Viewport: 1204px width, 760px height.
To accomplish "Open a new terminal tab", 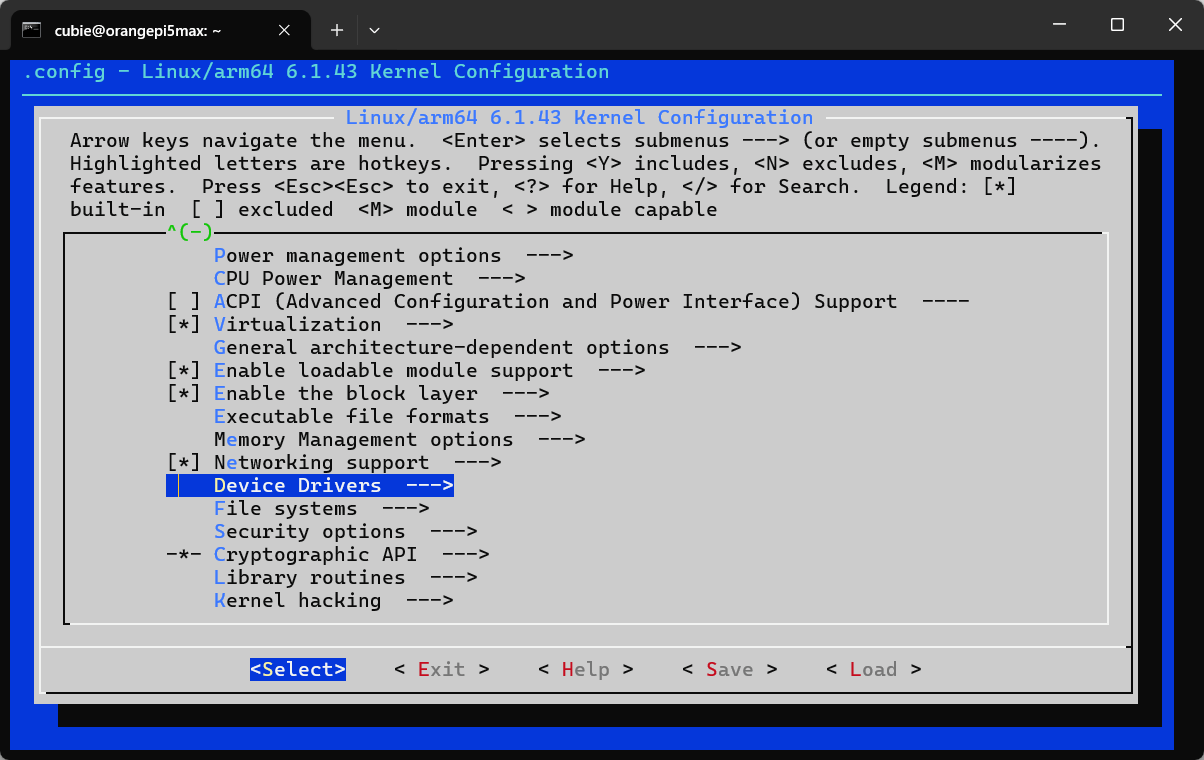I will (337, 30).
